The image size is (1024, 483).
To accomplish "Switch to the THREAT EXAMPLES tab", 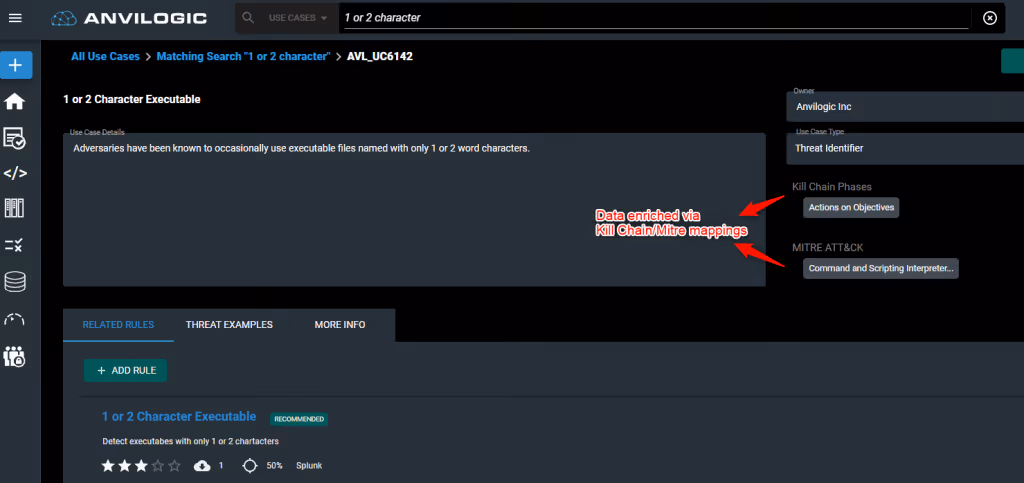I will (229, 324).
